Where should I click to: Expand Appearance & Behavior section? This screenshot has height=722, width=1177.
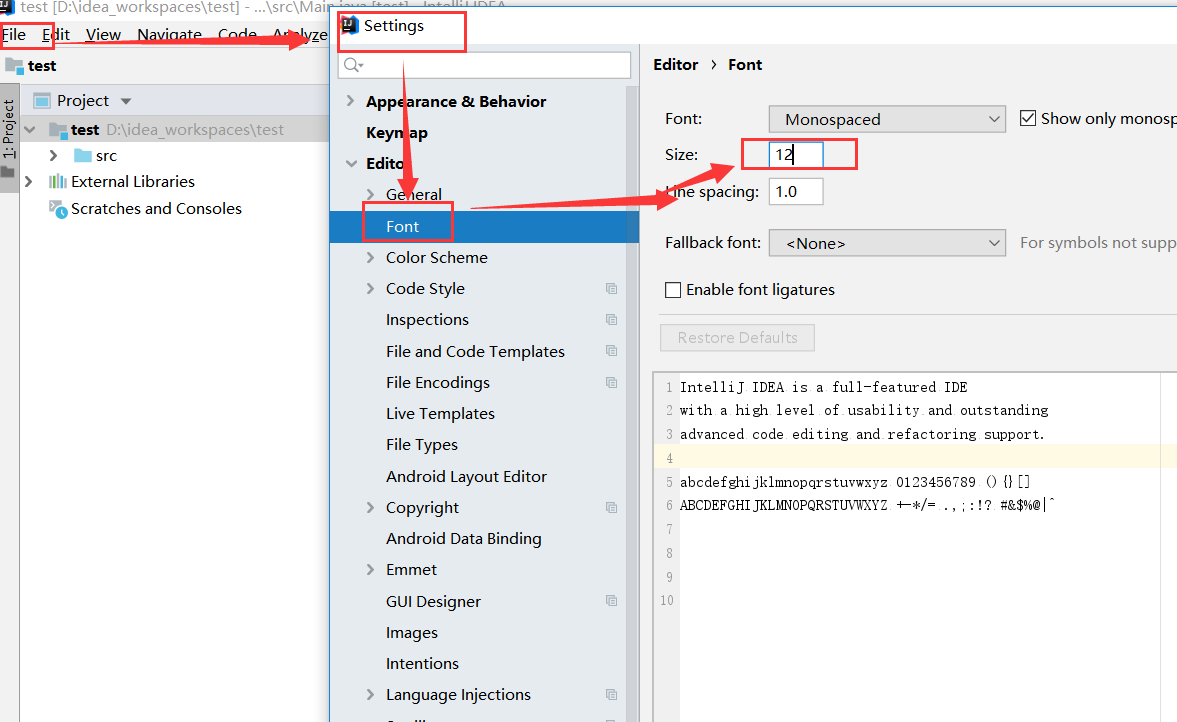[351, 101]
